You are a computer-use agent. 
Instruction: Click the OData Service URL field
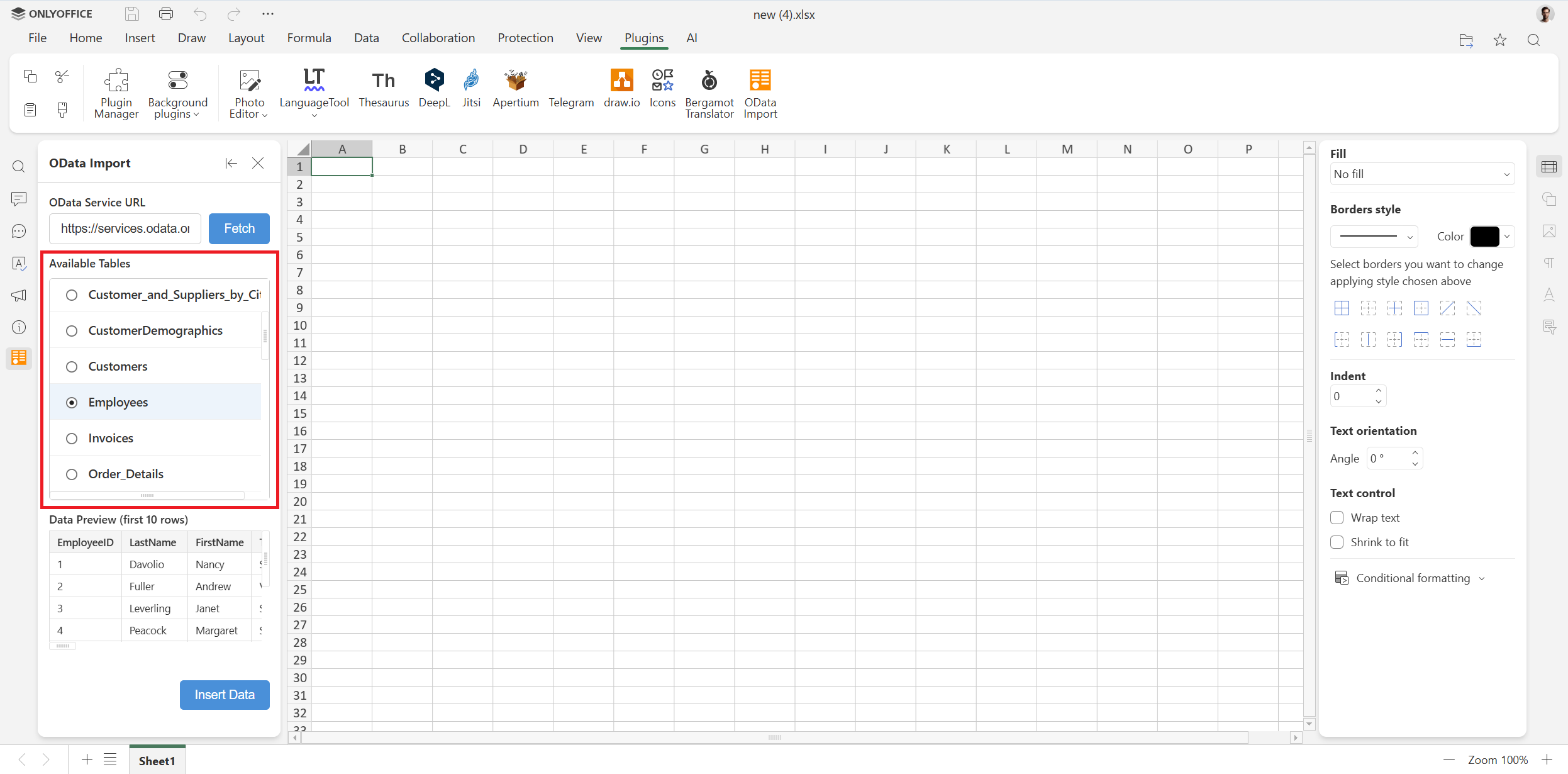coord(124,228)
